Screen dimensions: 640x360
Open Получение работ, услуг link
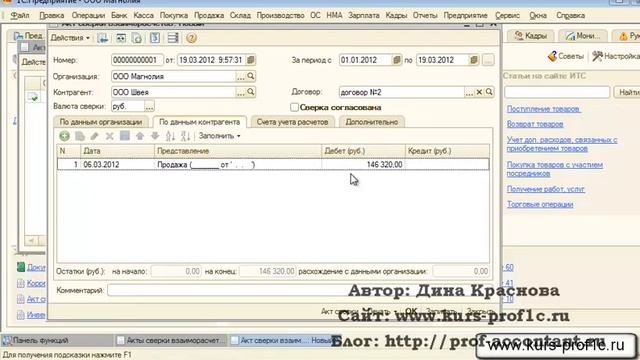tap(546, 189)
